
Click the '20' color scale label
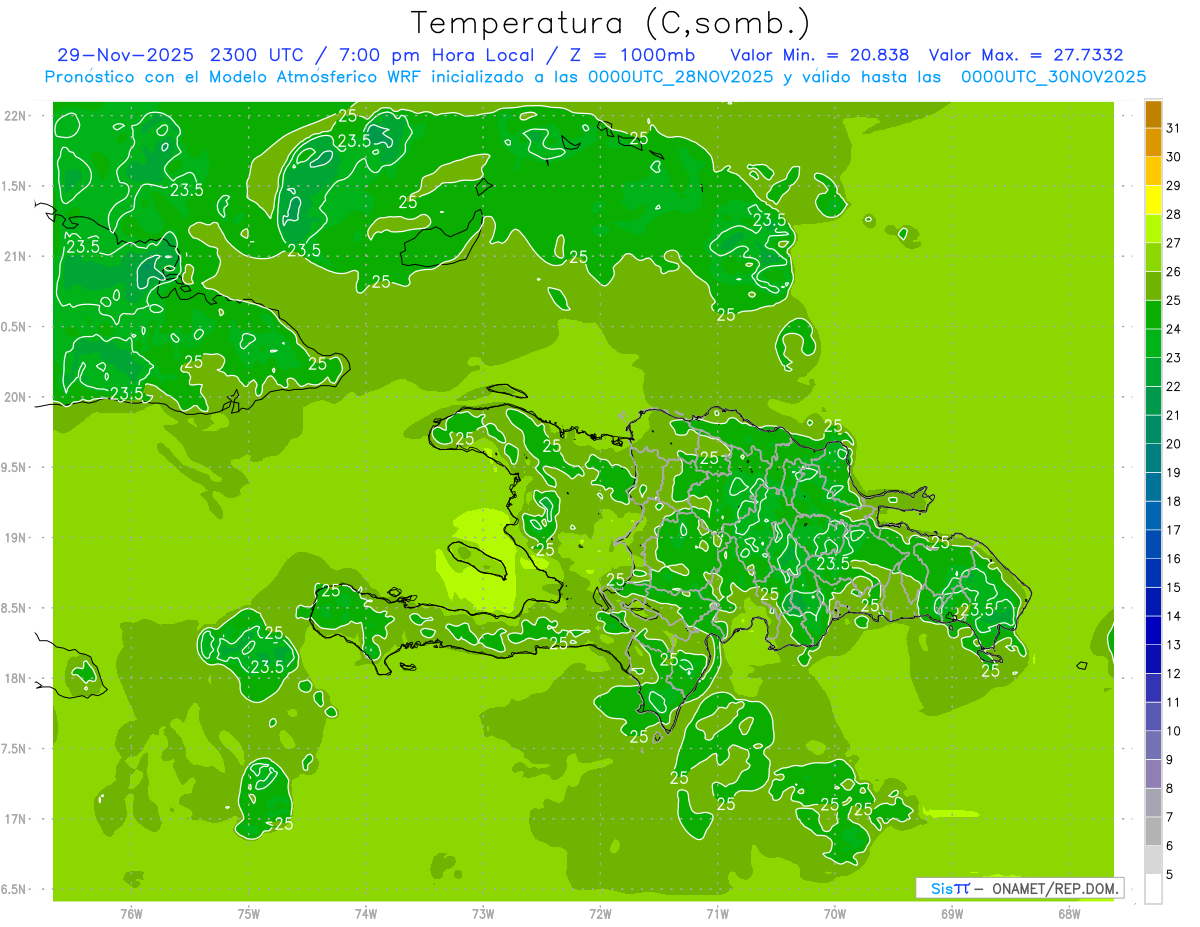pos(1174,444)
